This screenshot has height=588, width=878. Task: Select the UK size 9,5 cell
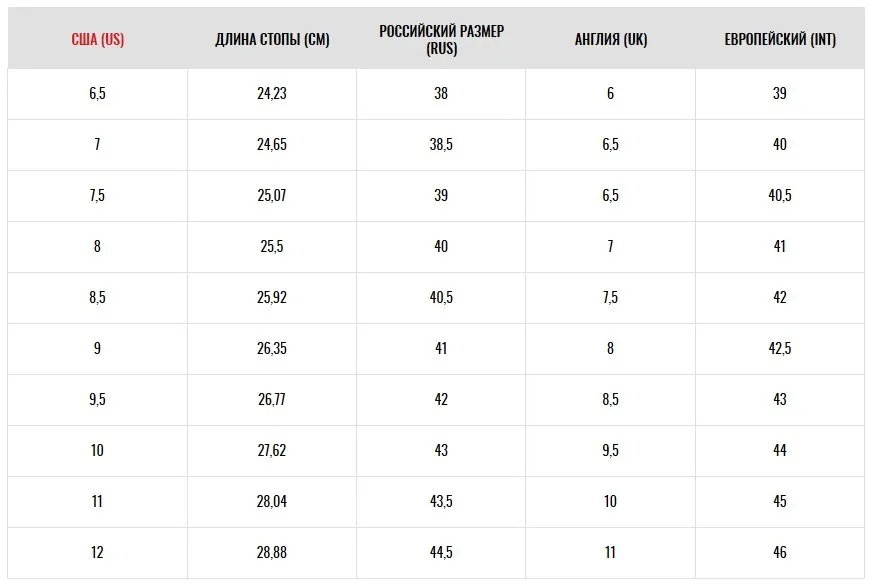coord(611,450)
